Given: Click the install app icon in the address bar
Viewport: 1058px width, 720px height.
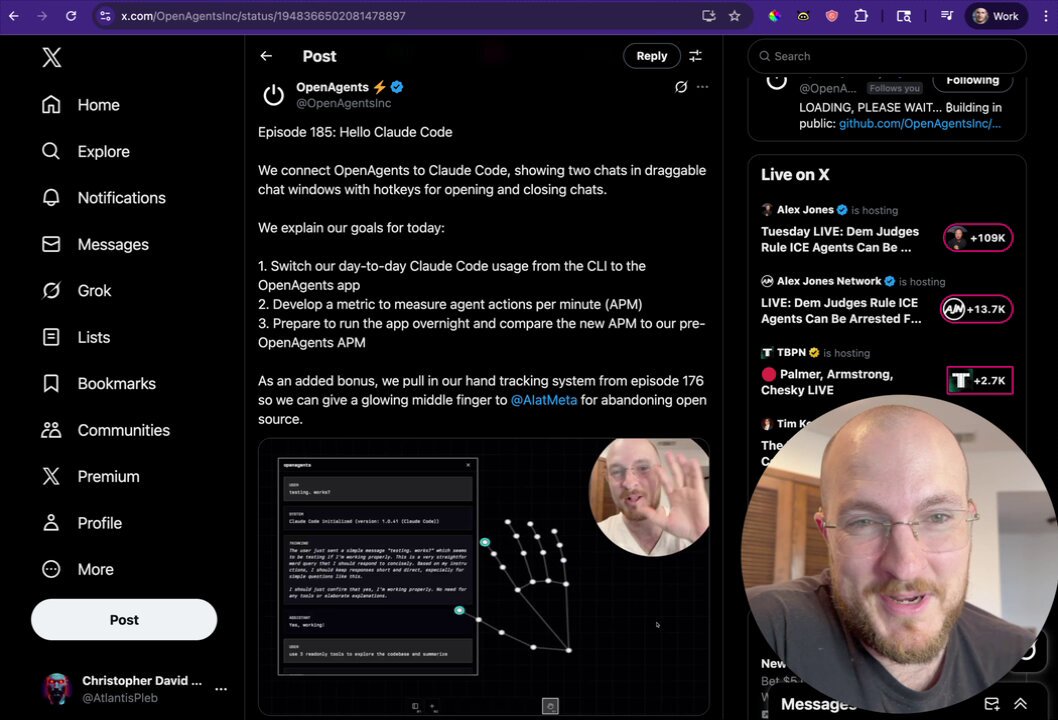Looking at the screenshot, I should click(708, 16).
